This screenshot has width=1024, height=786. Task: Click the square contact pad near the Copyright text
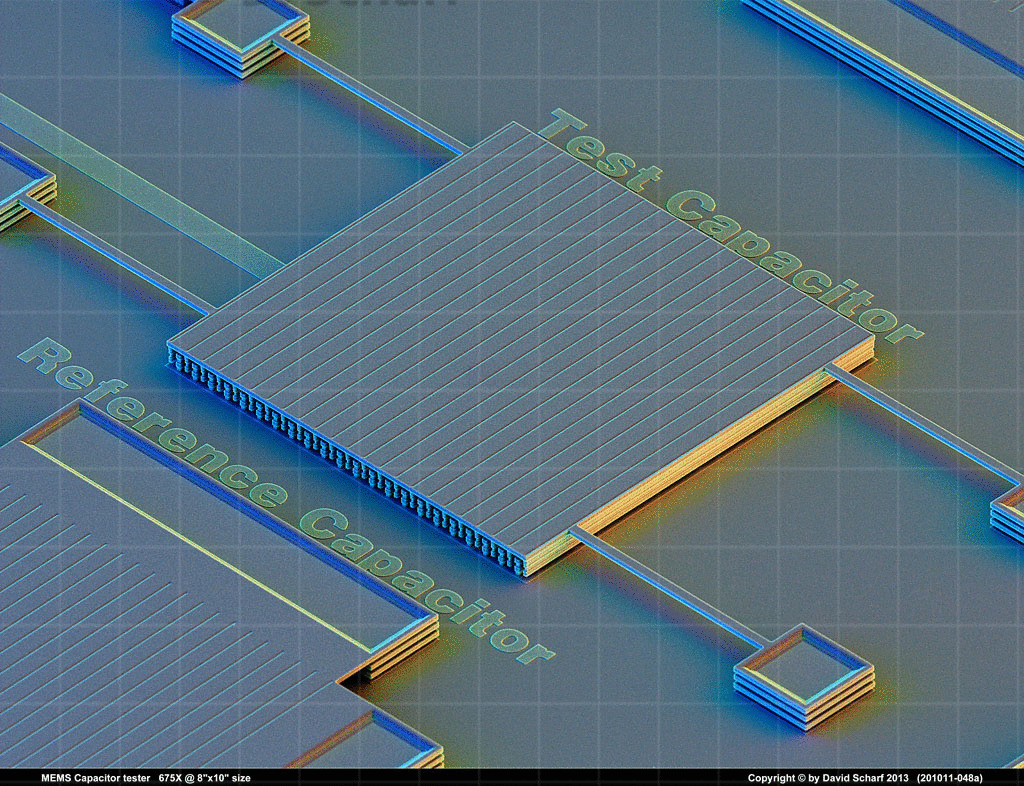coord(804,676)
